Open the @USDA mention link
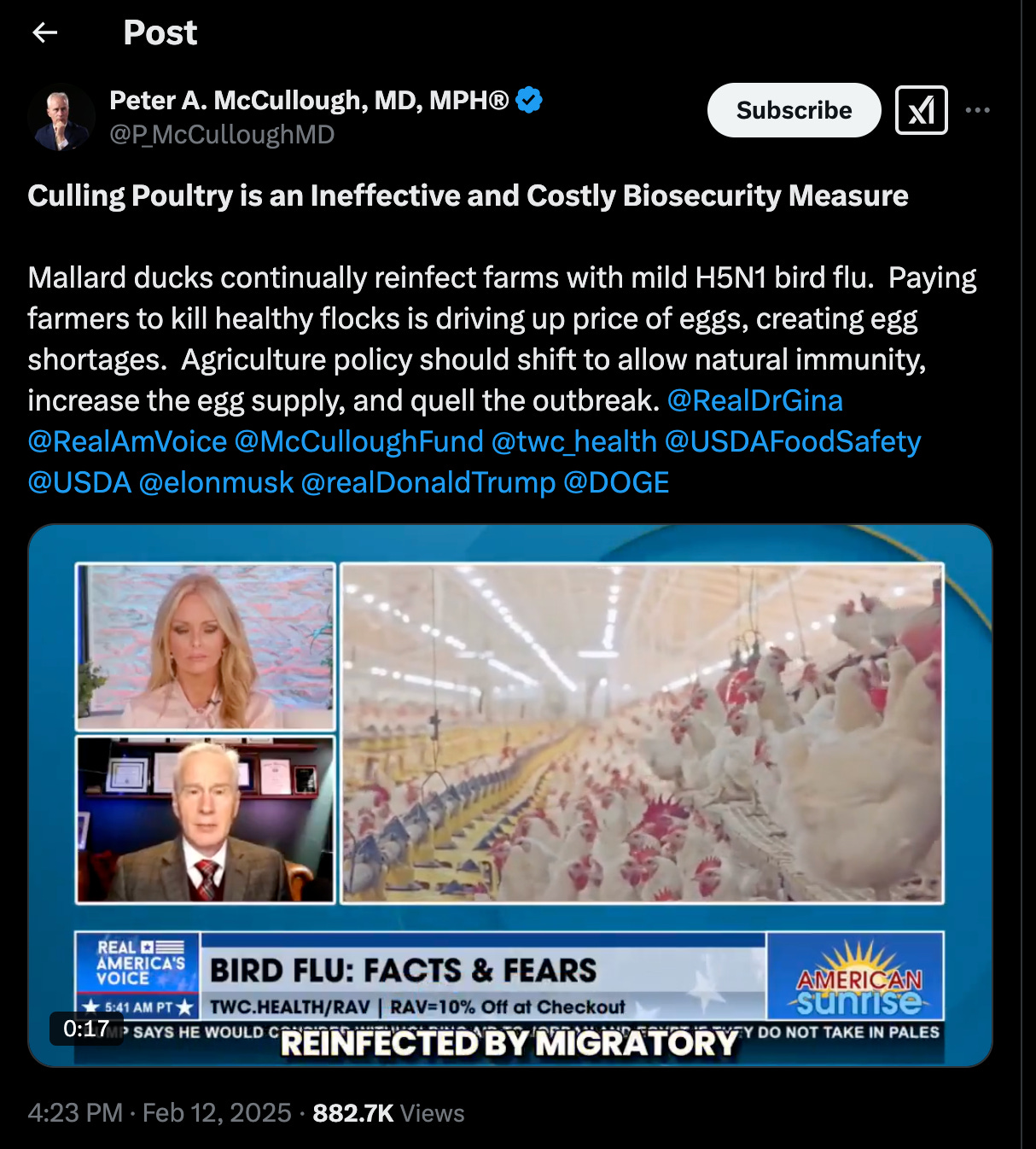 79,482
